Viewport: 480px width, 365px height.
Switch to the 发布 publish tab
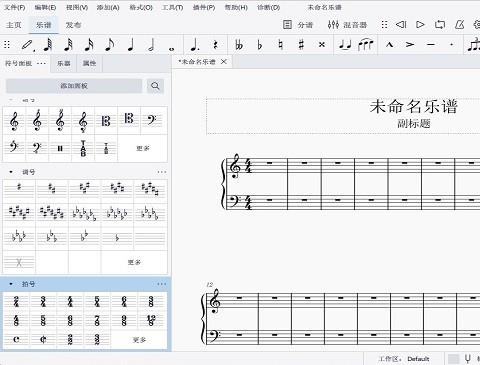(x=73, y=25)
